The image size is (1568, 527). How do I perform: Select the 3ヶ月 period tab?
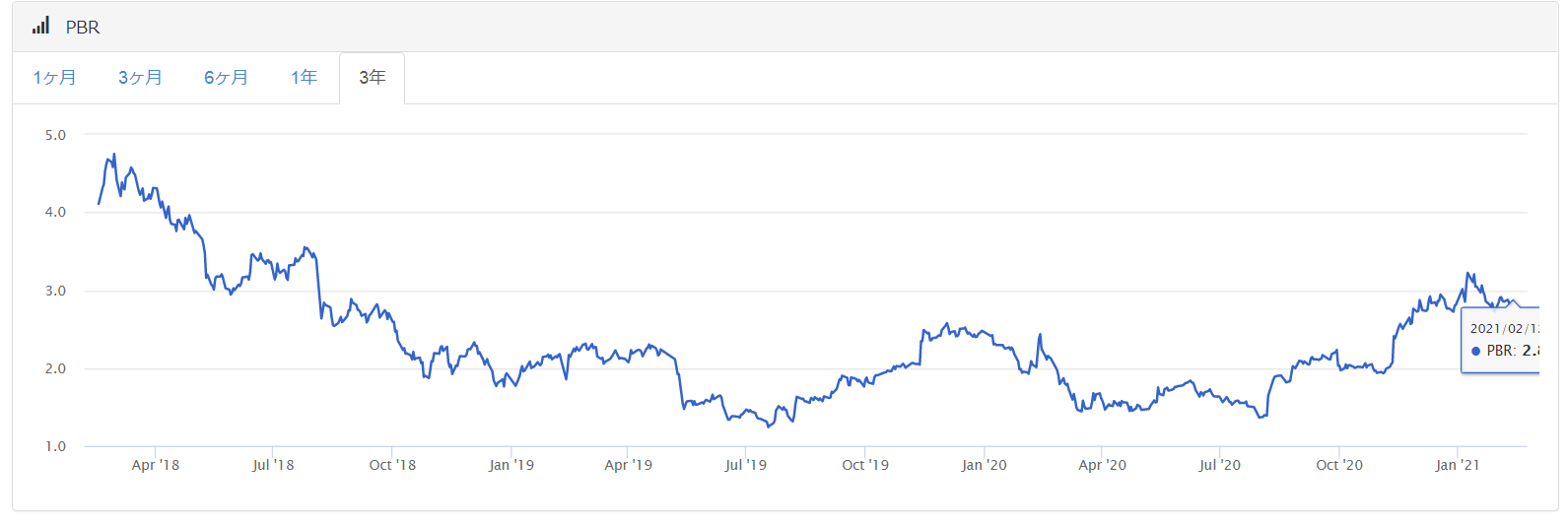point(140,78)
